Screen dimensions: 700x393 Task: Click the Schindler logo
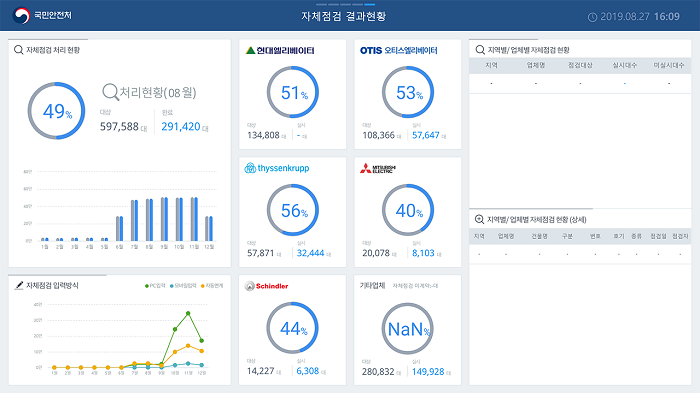267,286
